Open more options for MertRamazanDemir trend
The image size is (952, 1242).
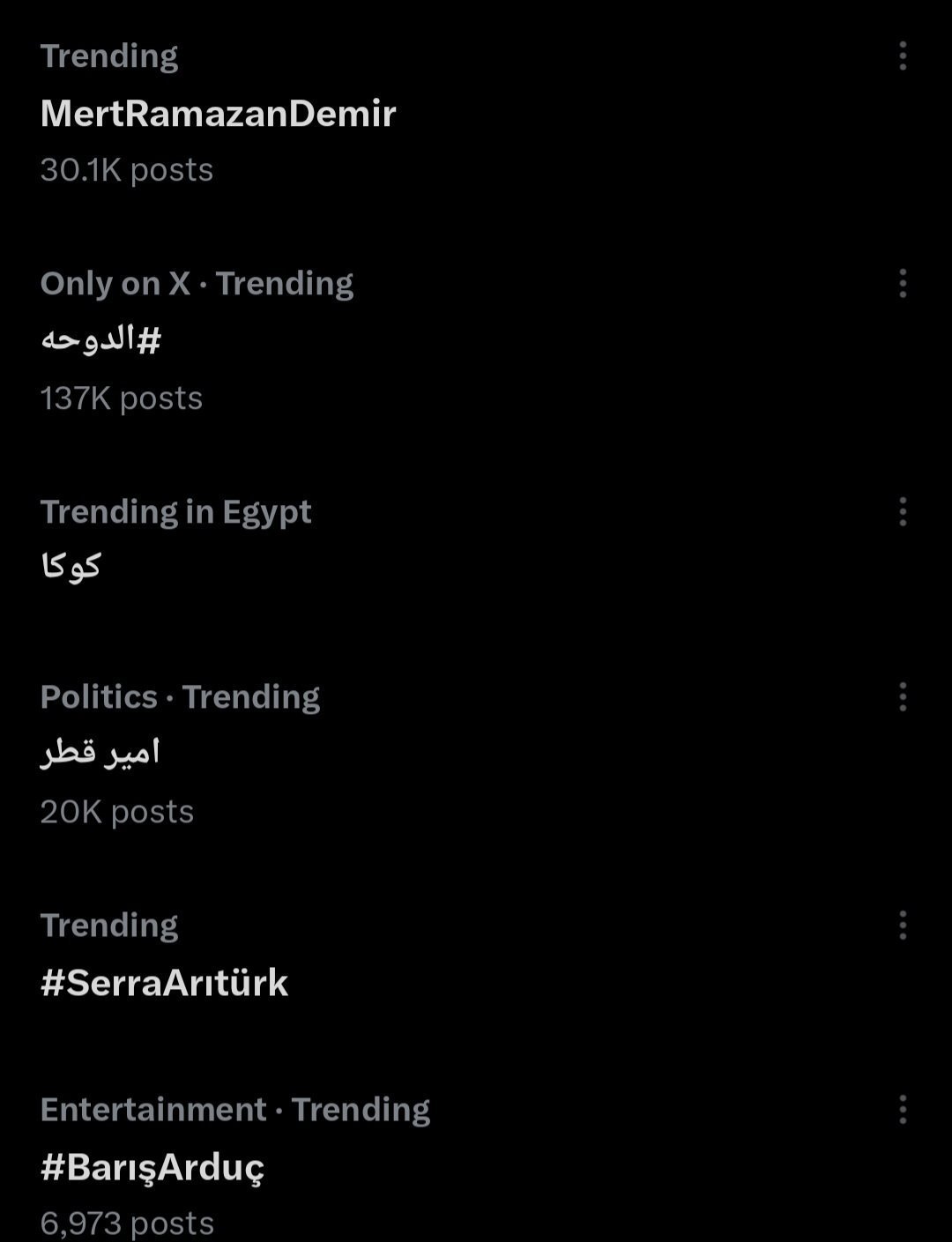click(x=903, y=56)
